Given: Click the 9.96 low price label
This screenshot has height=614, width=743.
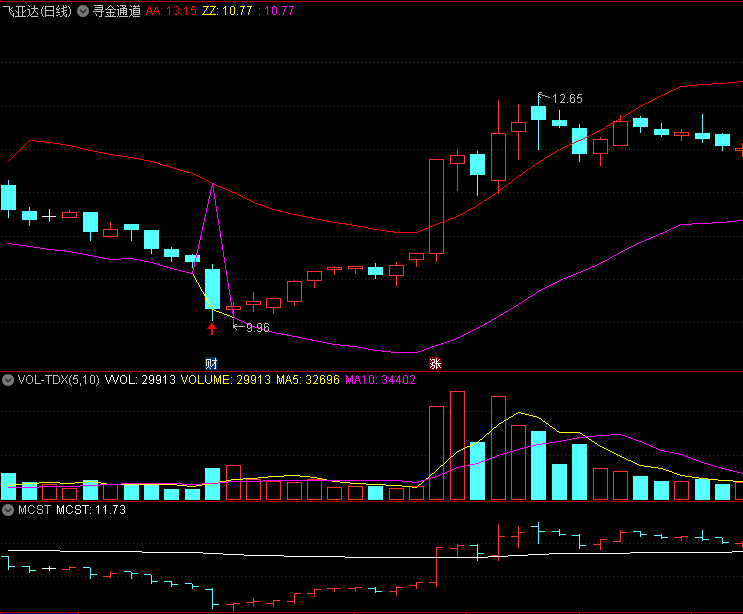Looking at the screenshot, I should (258, 327).
